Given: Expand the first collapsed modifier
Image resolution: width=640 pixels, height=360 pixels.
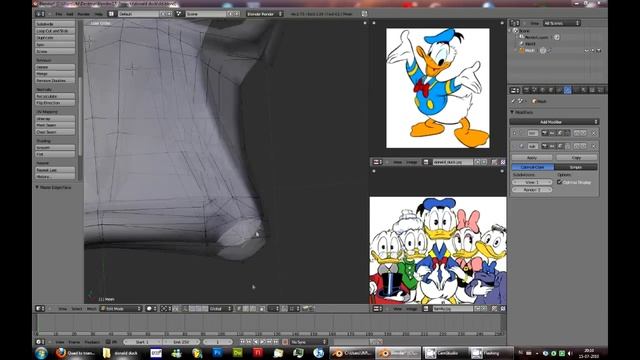Looking at the screenshot, I should pyautogui.click(x=515, y=133).
